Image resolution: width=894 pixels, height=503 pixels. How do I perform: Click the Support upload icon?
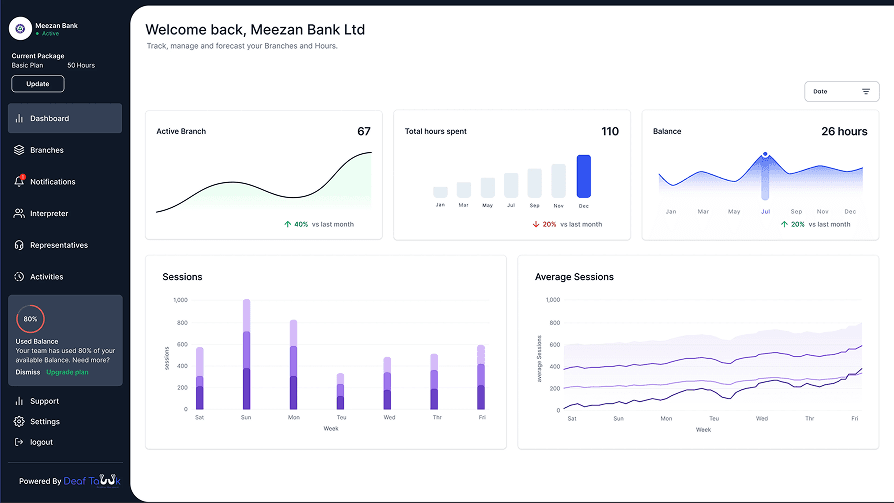(19, 401)
